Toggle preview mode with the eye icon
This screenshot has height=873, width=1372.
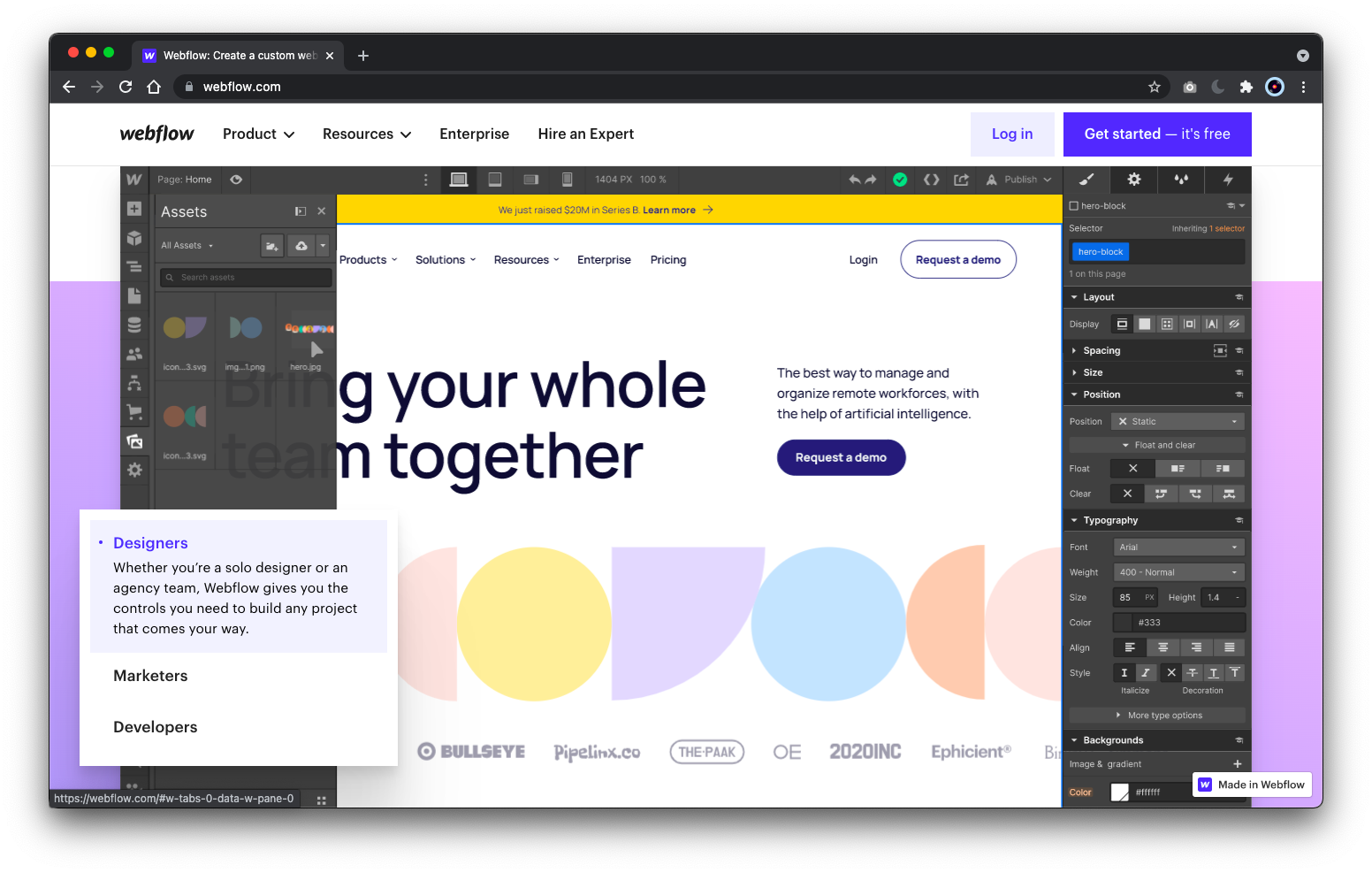[236, 180]
